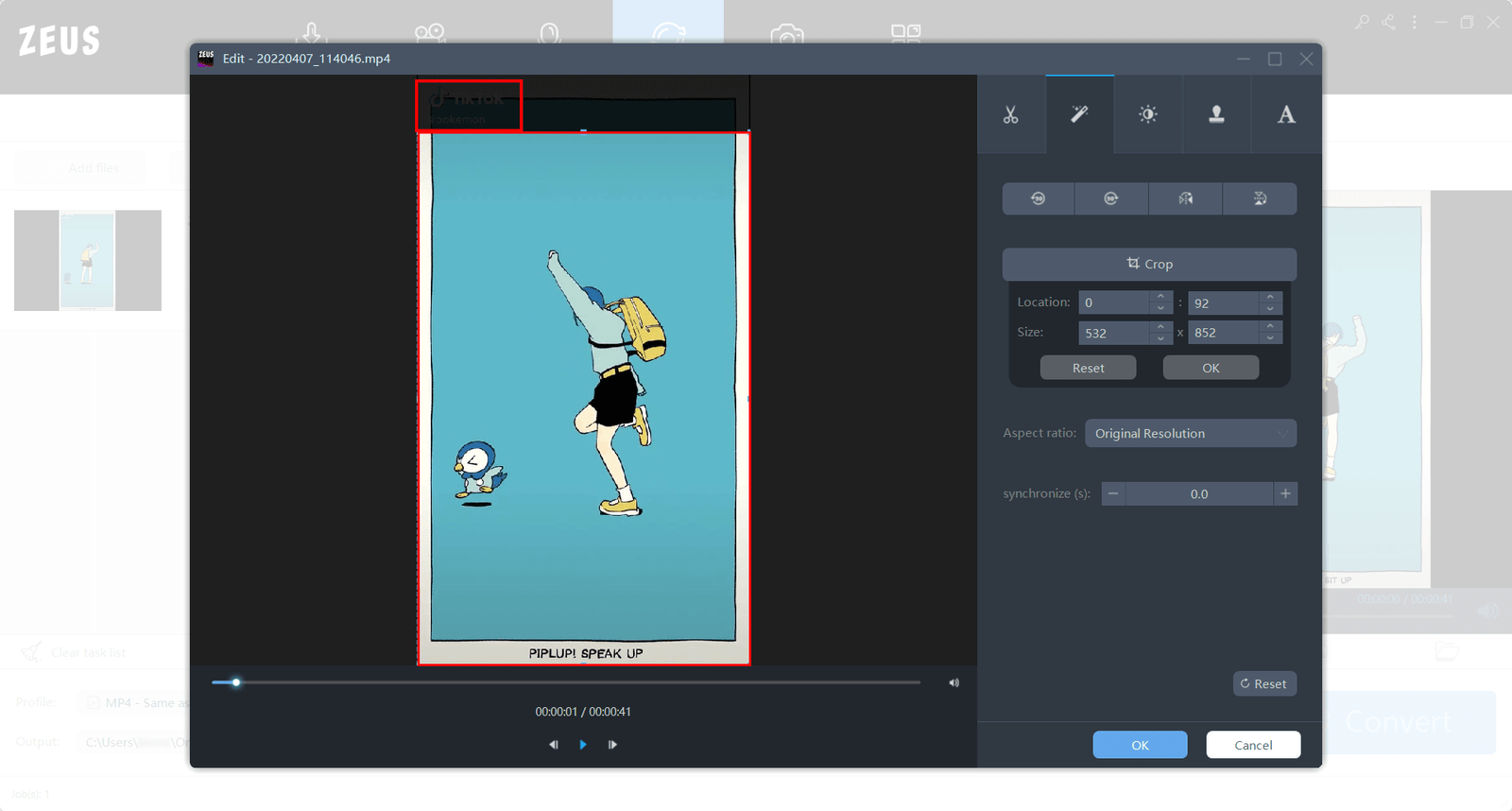Increase synchronize value with plus button
This screenshot has height=811, width=1512.
pos(1285,493)
